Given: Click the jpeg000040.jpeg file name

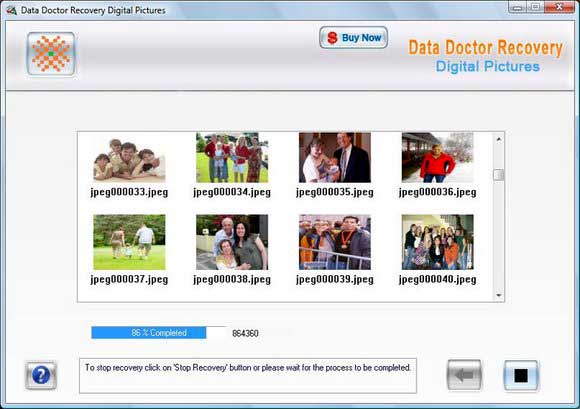Looking at the screenshot, I should click(x=438, y=280).
